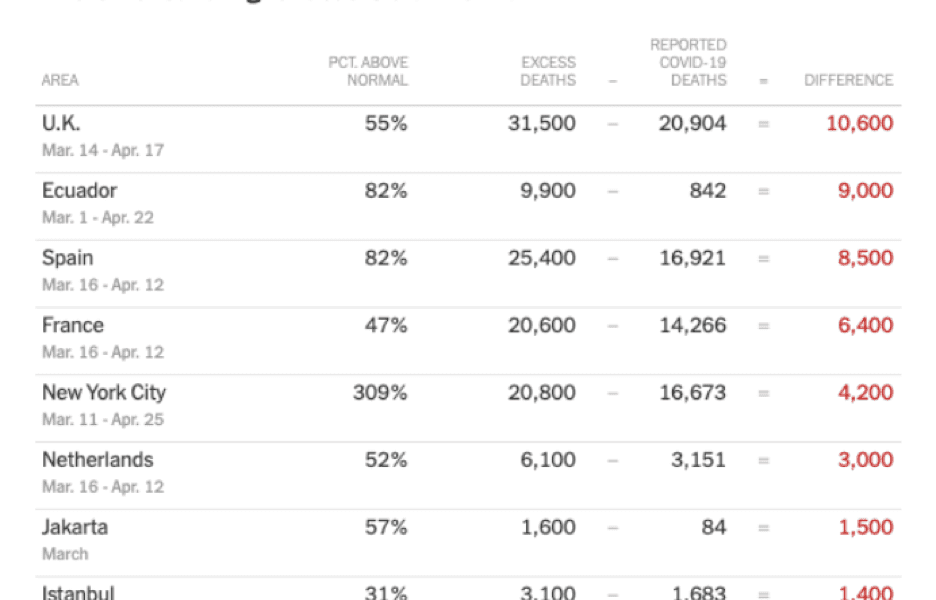The width and height of the screenshot is (936, 600).
Task: Select the Ecuador area name
Action: [79, 190]
